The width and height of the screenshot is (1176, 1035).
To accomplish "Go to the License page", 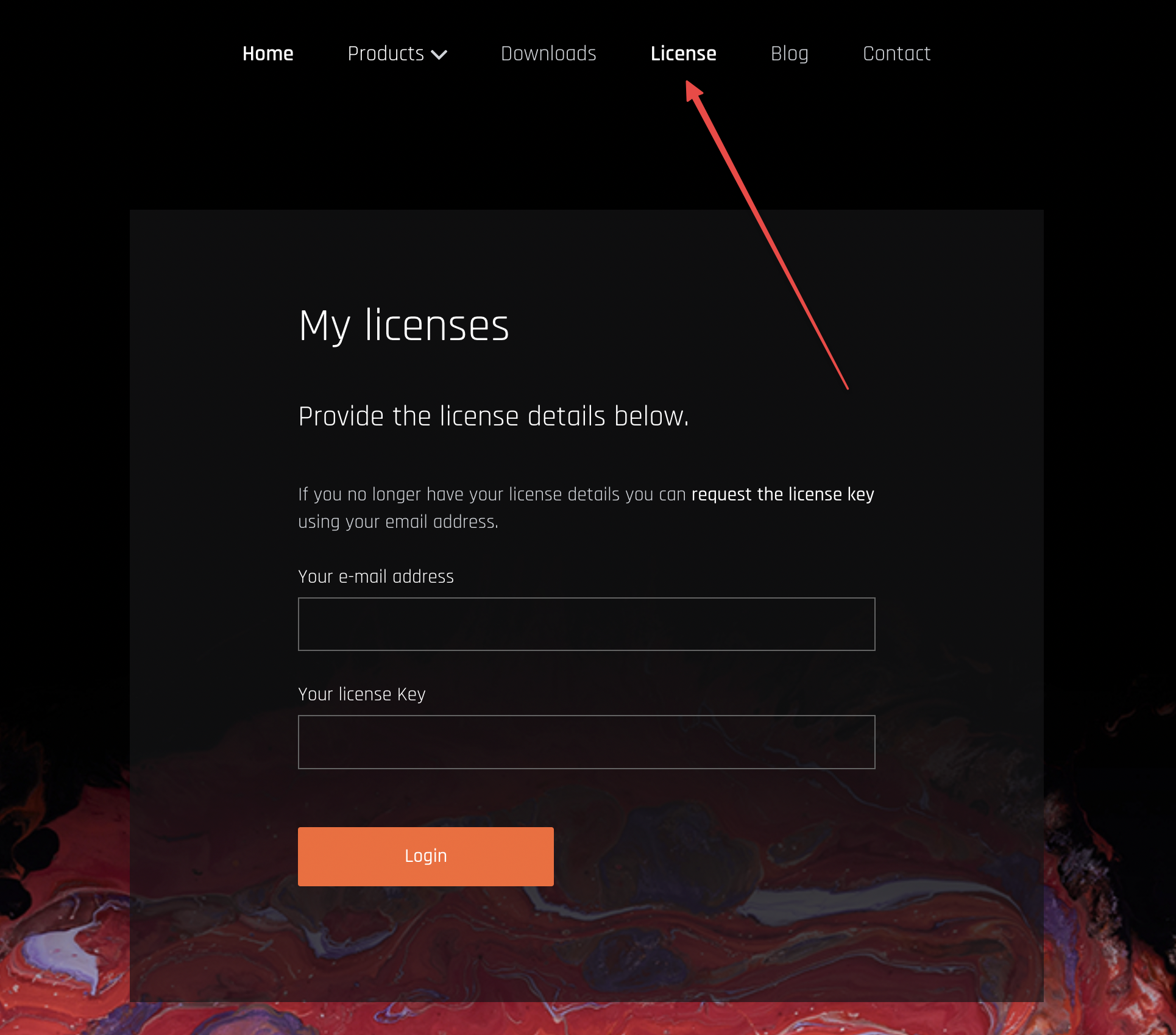I will click(683, 54).
